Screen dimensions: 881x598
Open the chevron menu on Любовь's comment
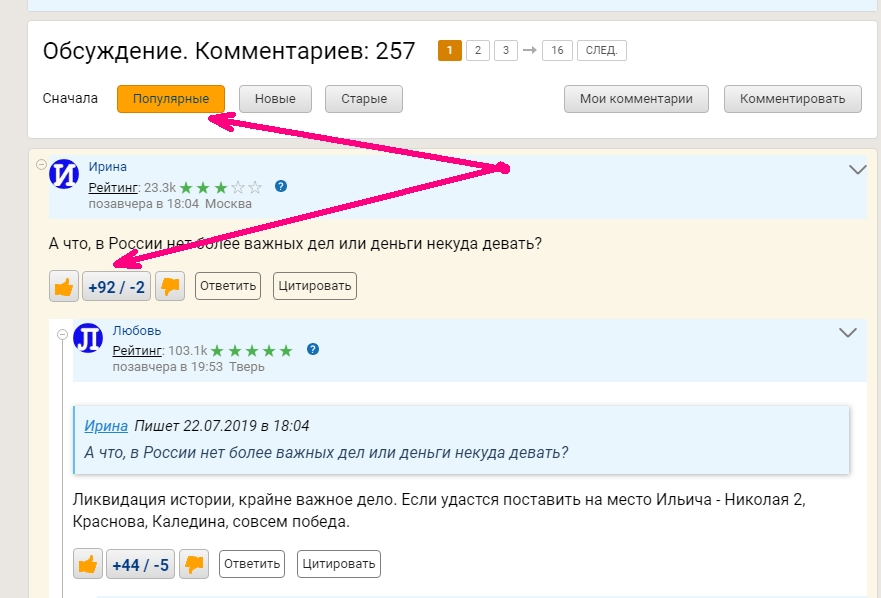click(847, 333)
